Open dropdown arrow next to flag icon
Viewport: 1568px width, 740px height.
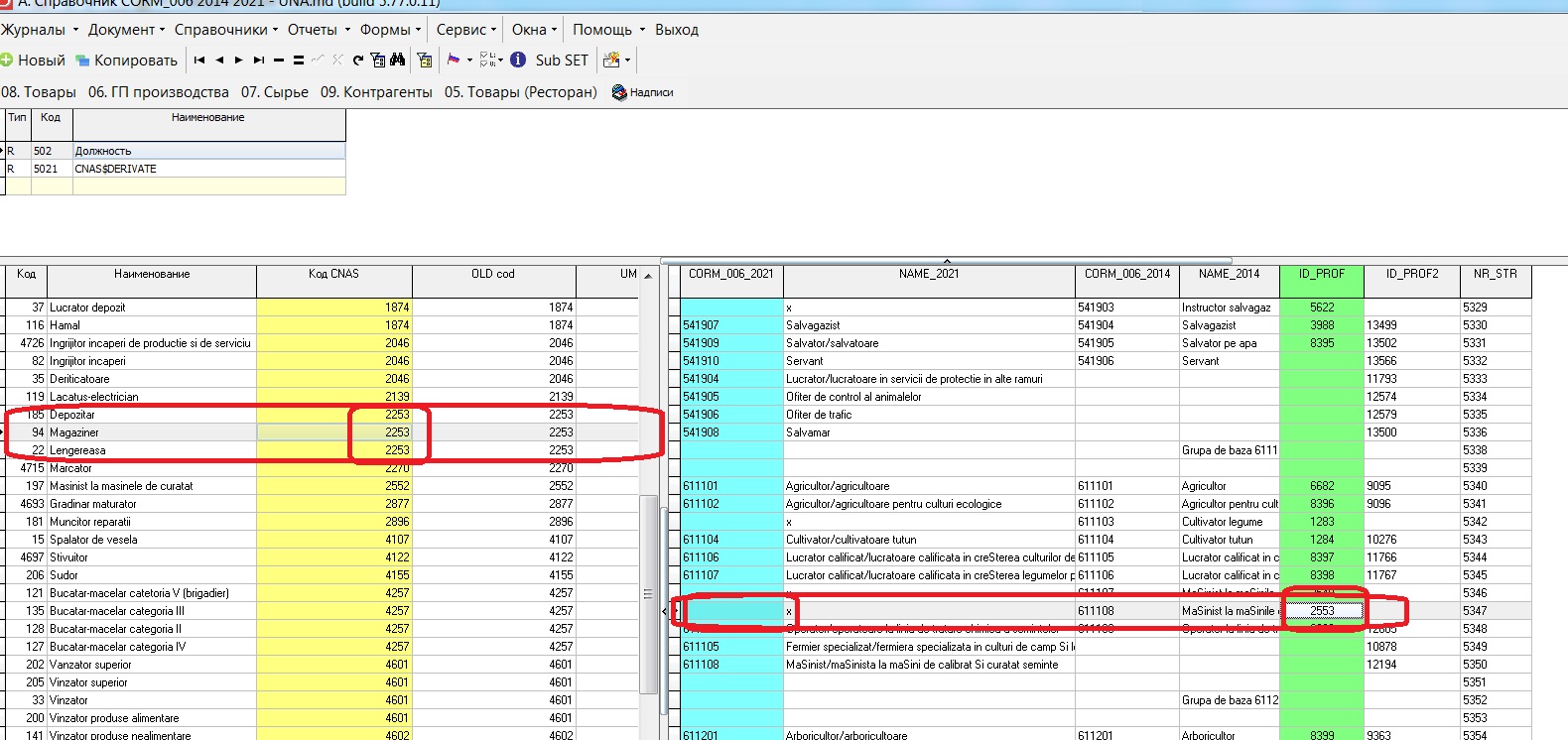pos(469,60)
